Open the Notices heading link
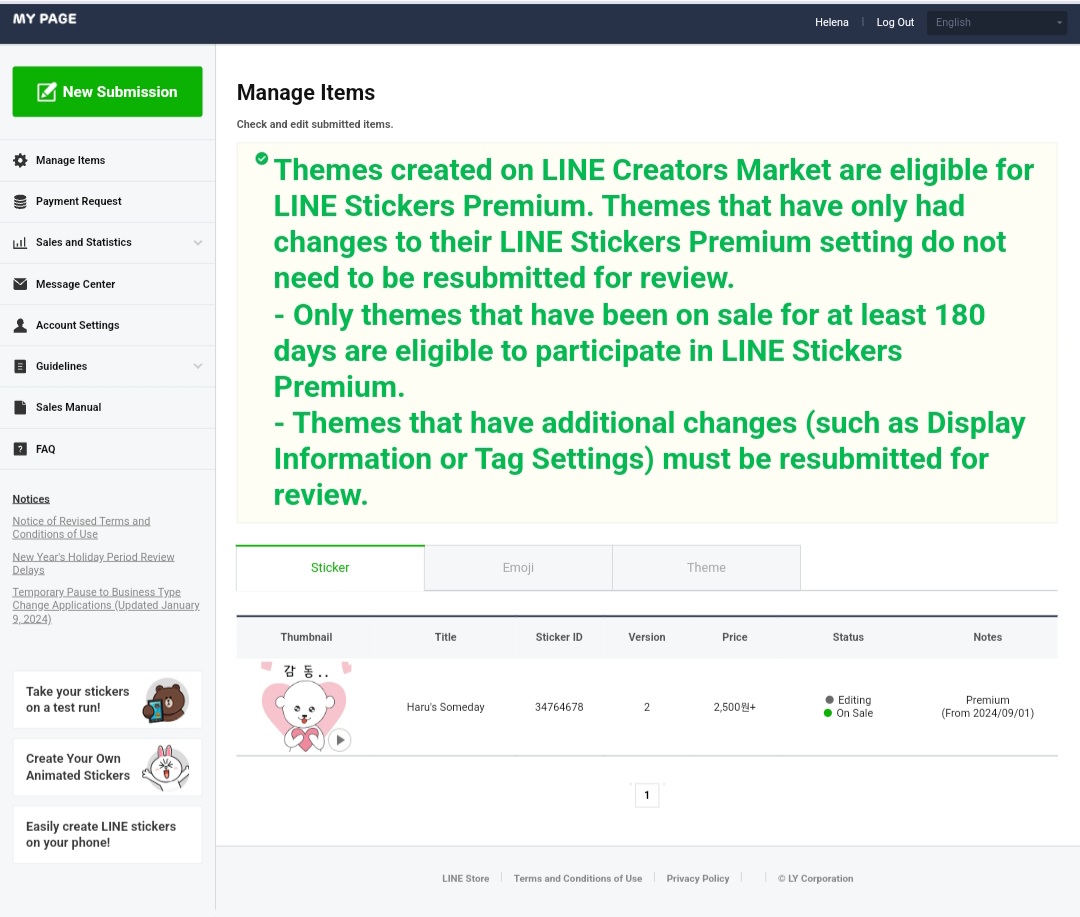Screen dimensions: 1080x917 (31, 499)
